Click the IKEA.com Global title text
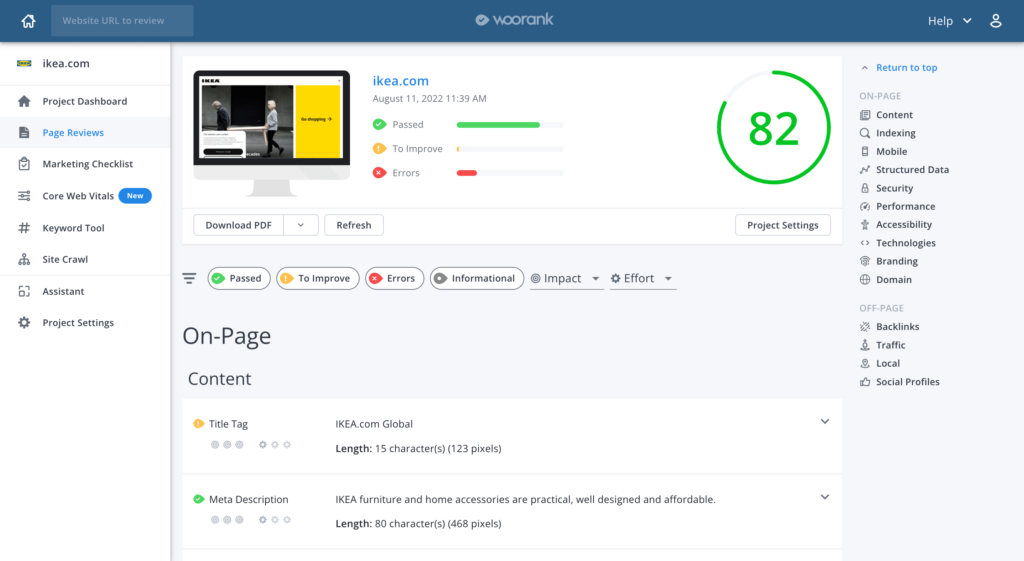The image size is (1024, 561). 374,424
